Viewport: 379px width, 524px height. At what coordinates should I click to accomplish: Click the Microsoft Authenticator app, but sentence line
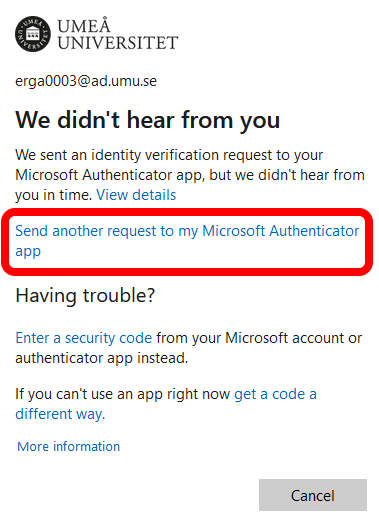point(190,175)
